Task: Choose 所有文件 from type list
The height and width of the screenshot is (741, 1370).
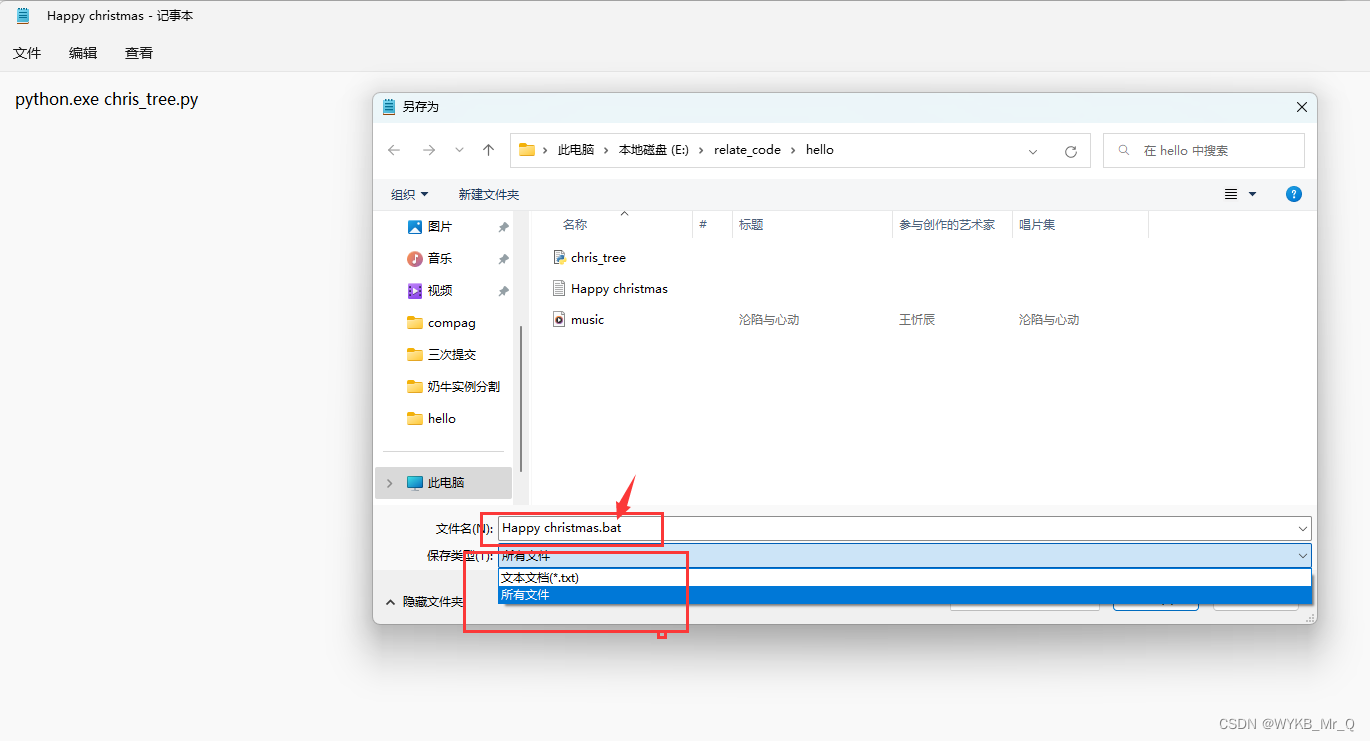Action: tap(905, 595)
